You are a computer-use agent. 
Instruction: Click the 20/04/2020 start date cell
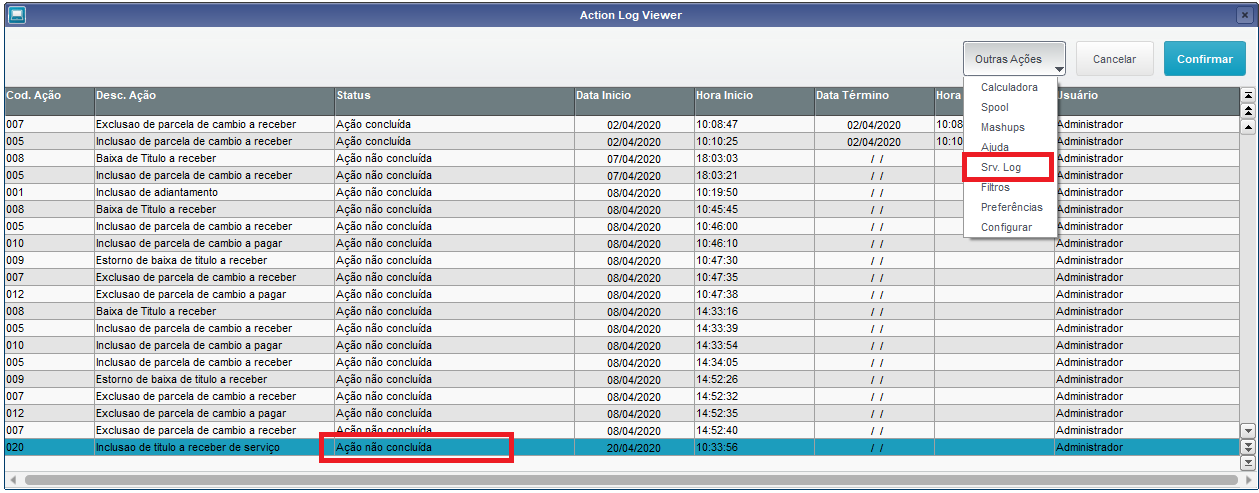[x=634, y=447]
